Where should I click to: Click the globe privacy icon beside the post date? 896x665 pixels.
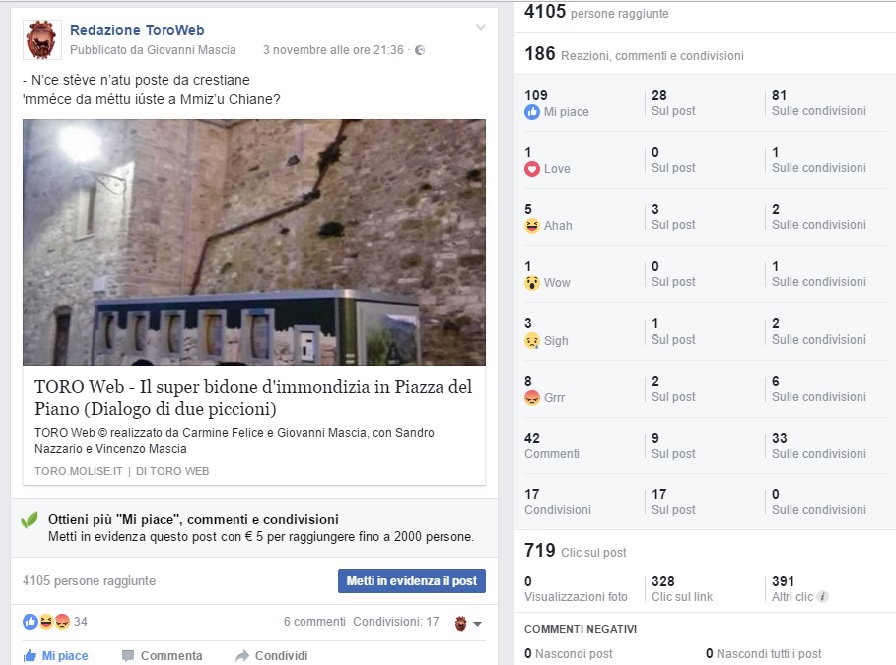pyautogui.click(x=420, y=50)
